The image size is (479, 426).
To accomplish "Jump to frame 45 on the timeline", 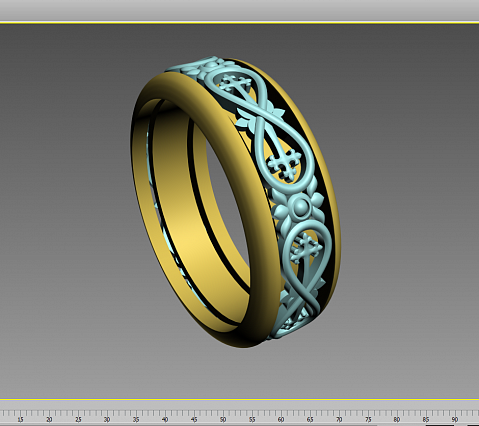I will click(x=194, y=419).
